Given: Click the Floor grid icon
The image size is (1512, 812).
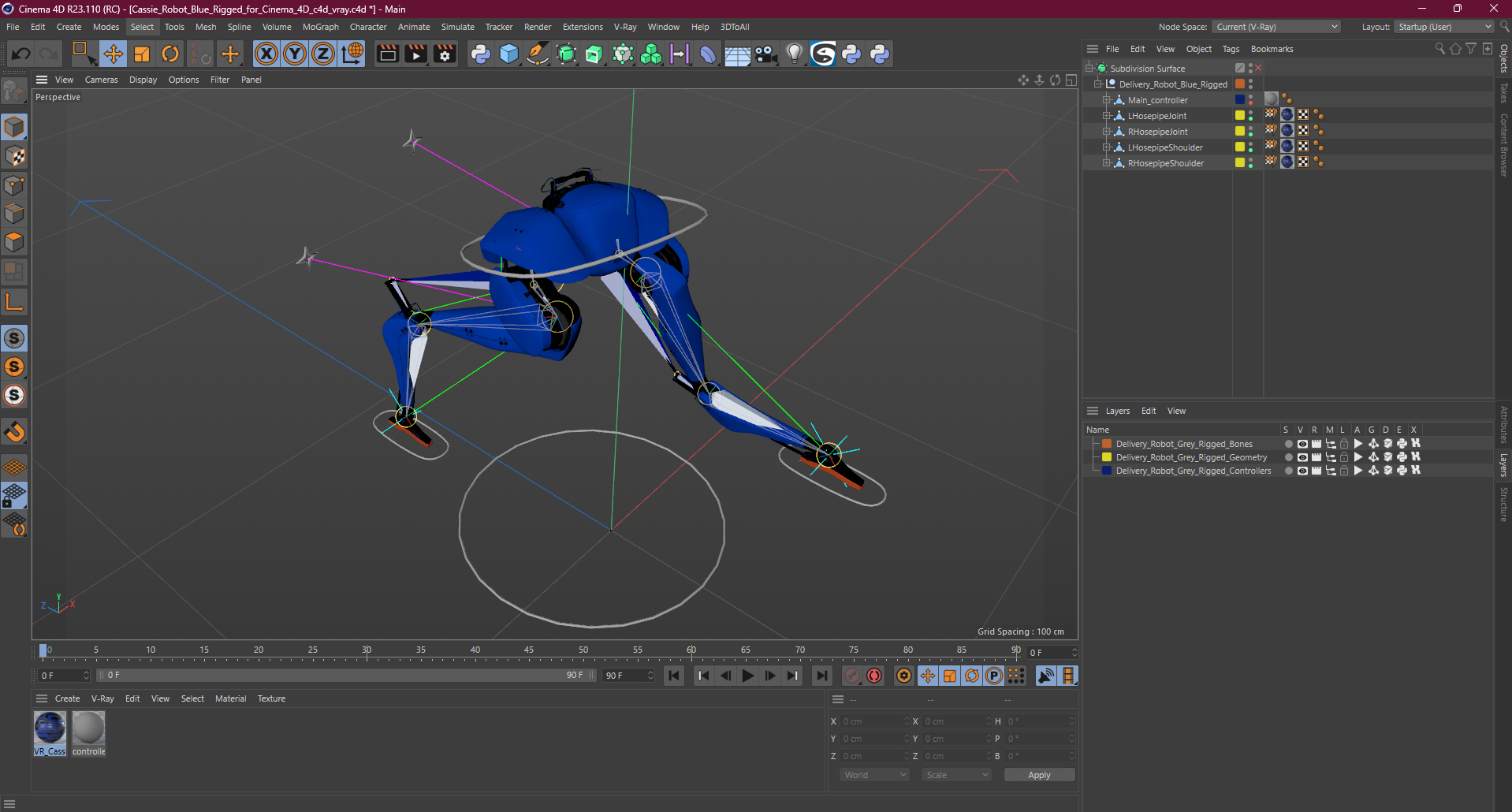Looking at the screenshot, I should [x=737, y=54].
